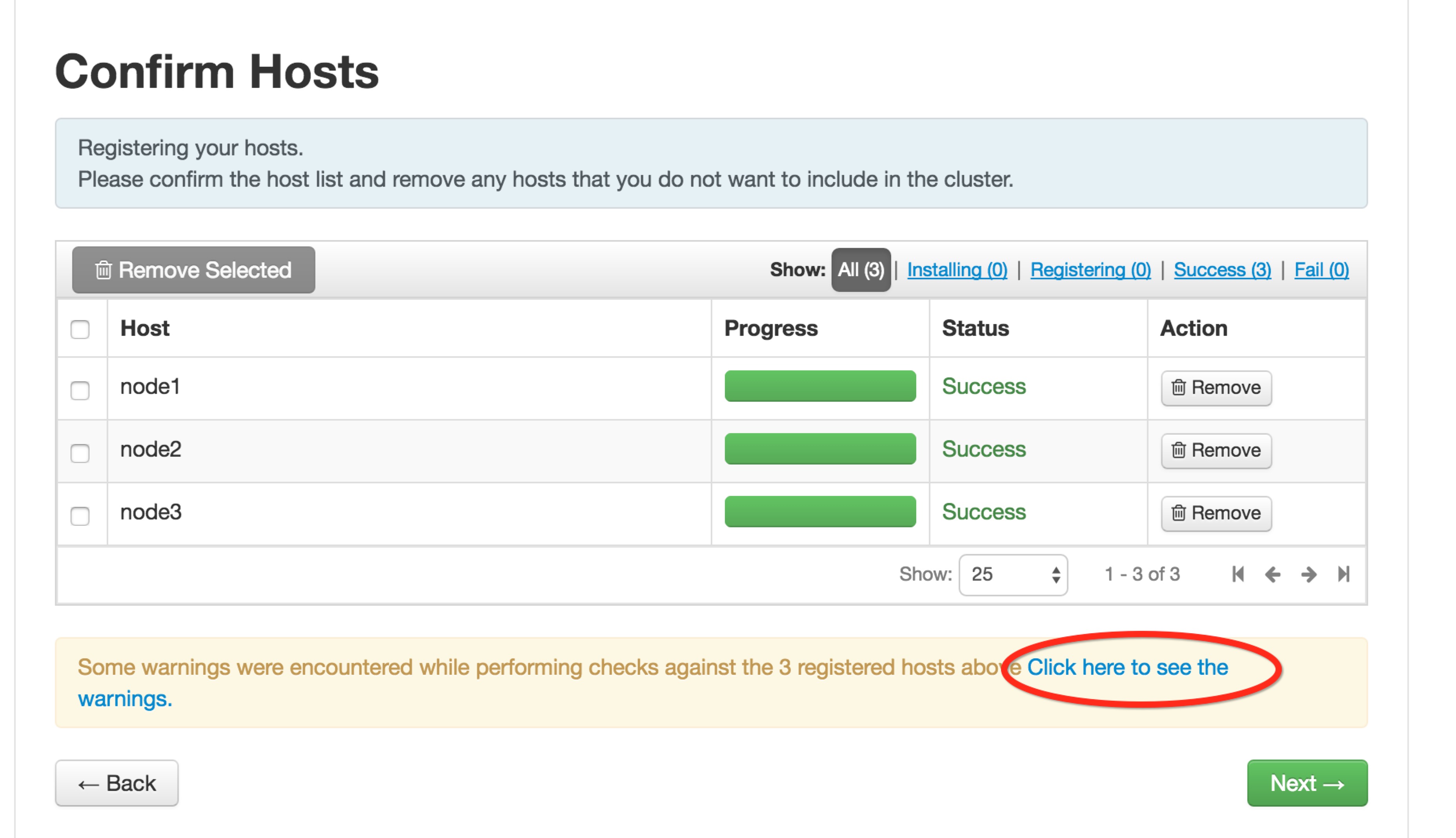Image resolution: width=1456 pixels, height=838 pixels.
Task: Show All (3) hosts filter
Action: 861,270
